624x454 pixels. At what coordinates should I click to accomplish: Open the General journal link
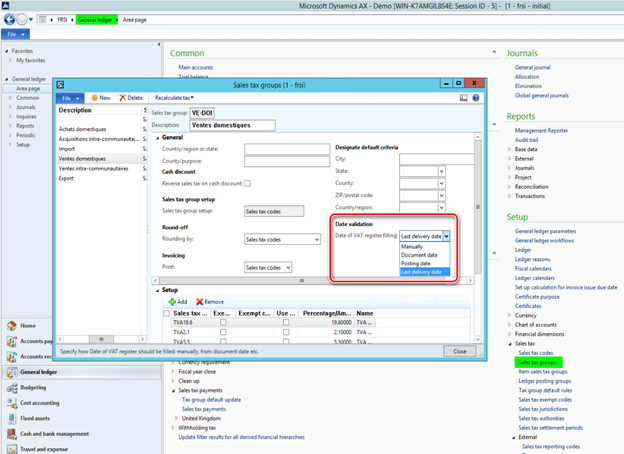pos(532,68)
